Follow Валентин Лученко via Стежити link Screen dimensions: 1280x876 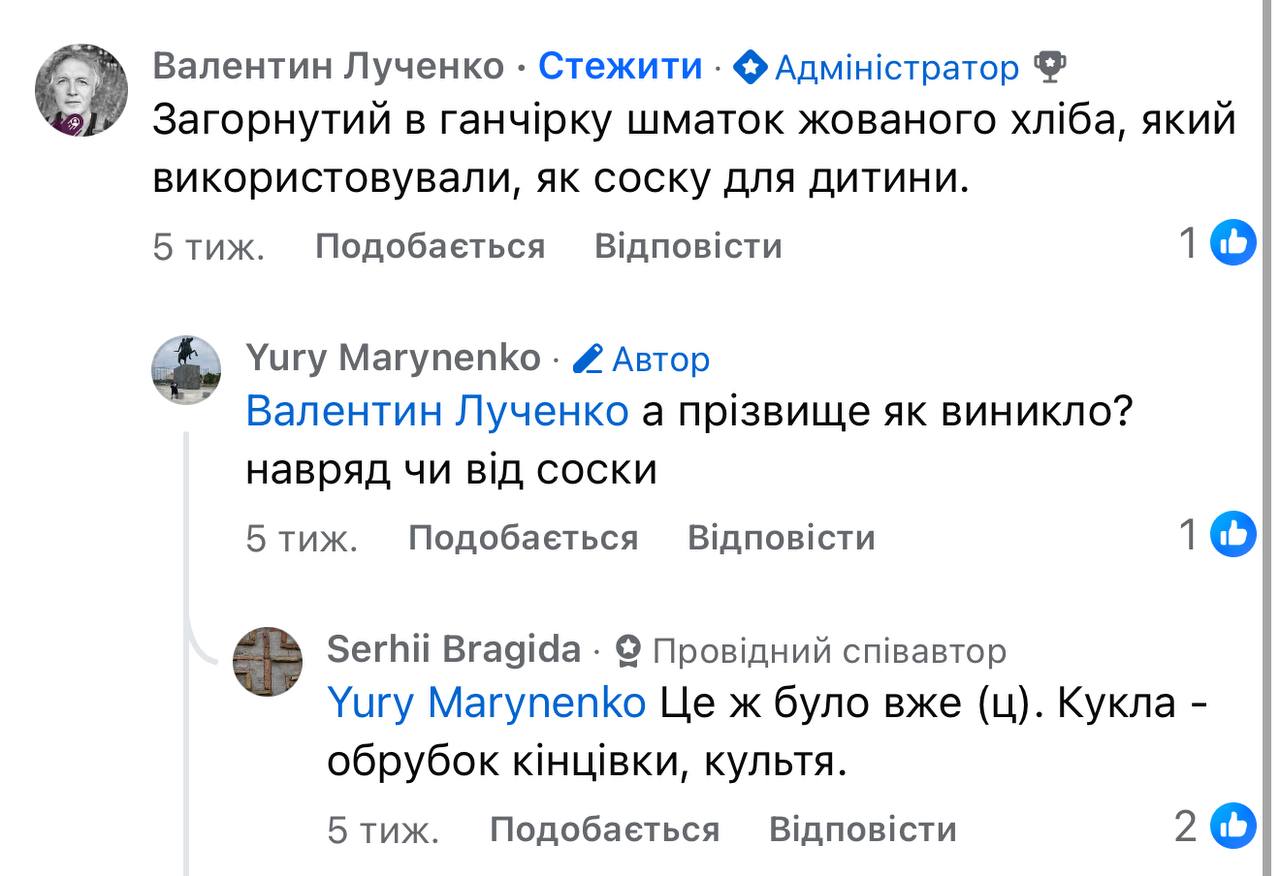[x=620, y=66]
